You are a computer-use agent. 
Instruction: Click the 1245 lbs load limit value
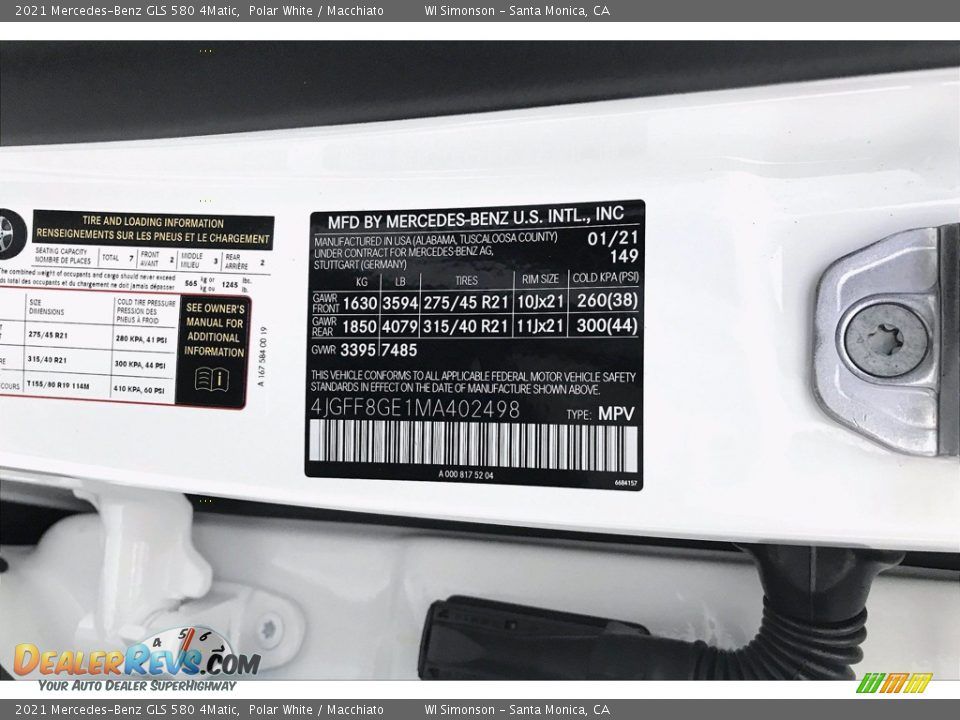[x=230, y=285]
